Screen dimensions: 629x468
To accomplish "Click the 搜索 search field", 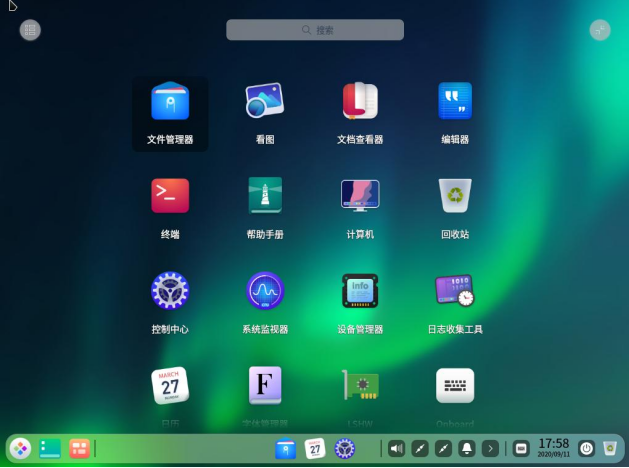I will [x=315, y=31].
